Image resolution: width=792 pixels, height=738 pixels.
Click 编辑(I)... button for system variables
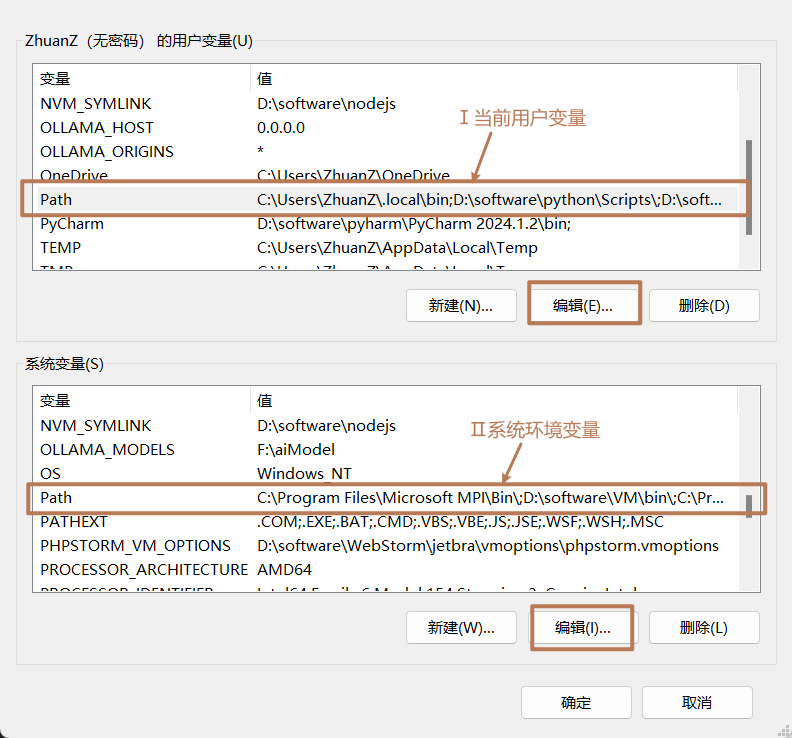(x=582, y=627)
